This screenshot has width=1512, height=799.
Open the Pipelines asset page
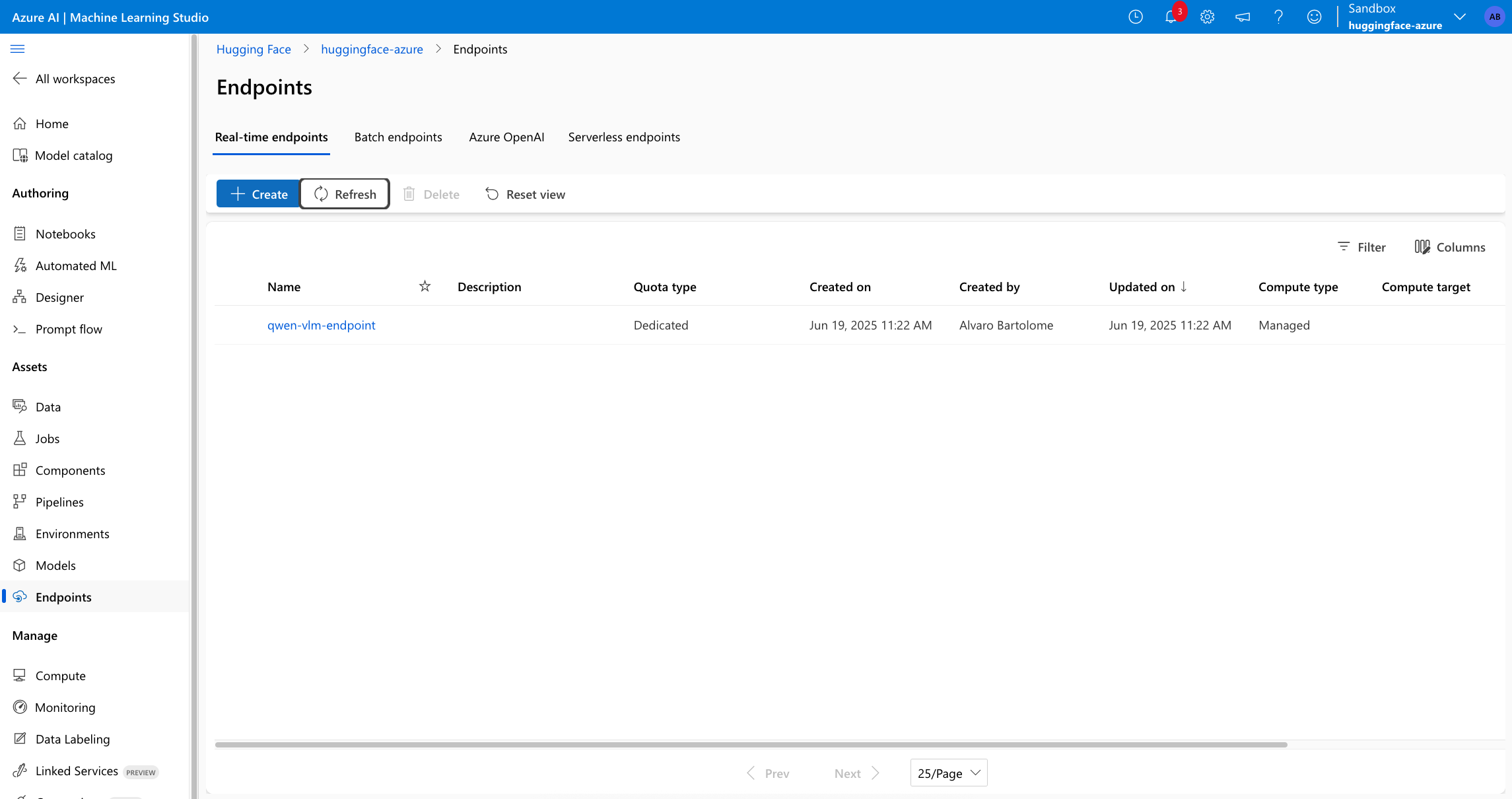pyautogui.click(x=59, y=501)
